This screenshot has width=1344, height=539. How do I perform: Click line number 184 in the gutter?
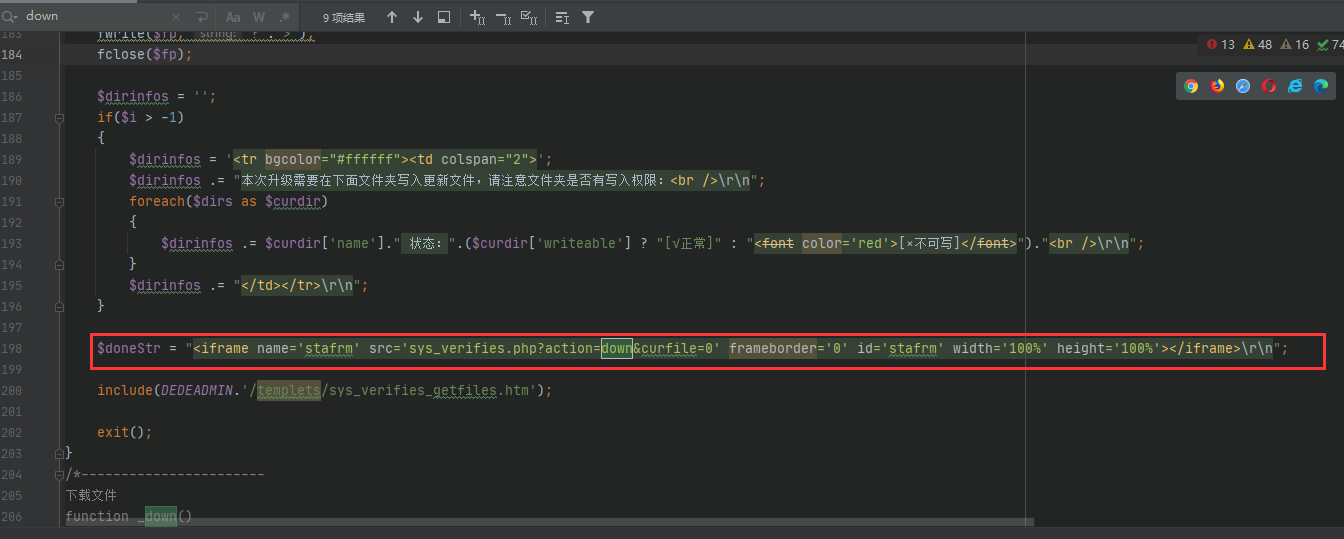coord(12,54)
